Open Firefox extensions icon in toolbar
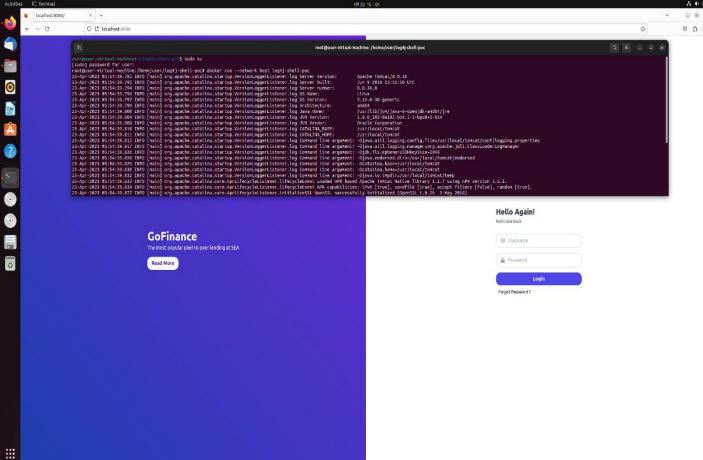The height and width of the screenshot is (460, 703). (x=695, y=29)
